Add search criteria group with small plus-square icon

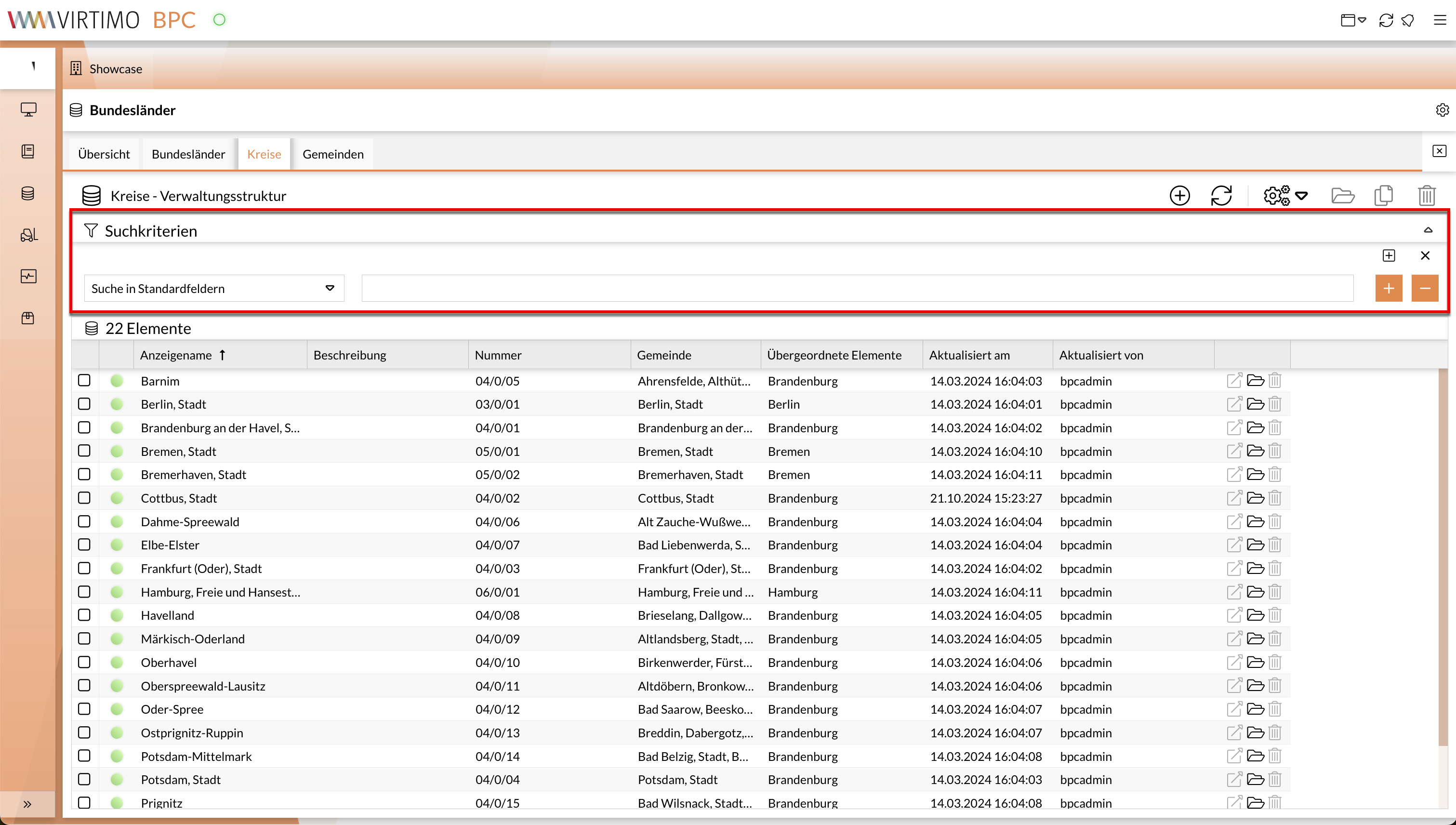tap(1389, 255)
